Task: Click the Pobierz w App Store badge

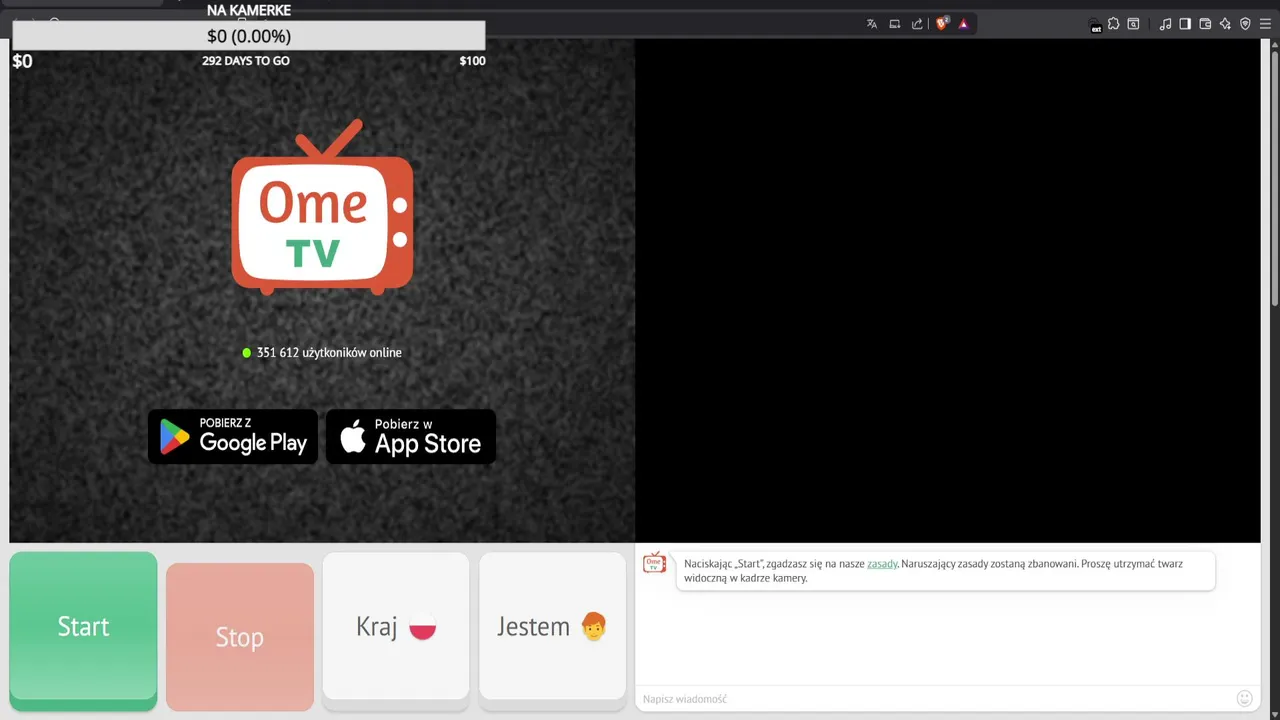Action: click(x=411, y=436)
